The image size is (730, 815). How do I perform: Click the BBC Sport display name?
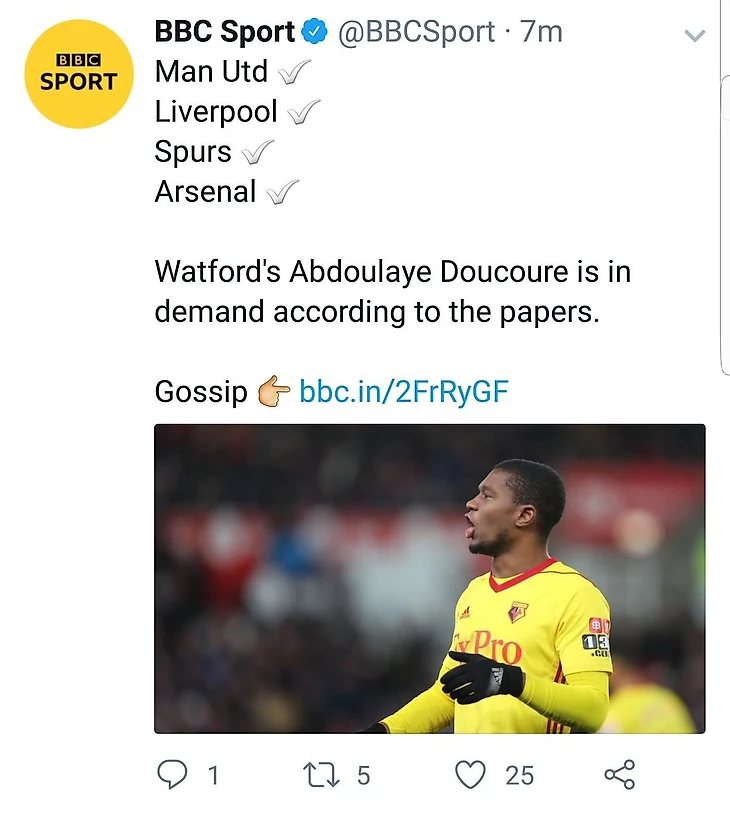pyautogui.click(x=225, y=32)
